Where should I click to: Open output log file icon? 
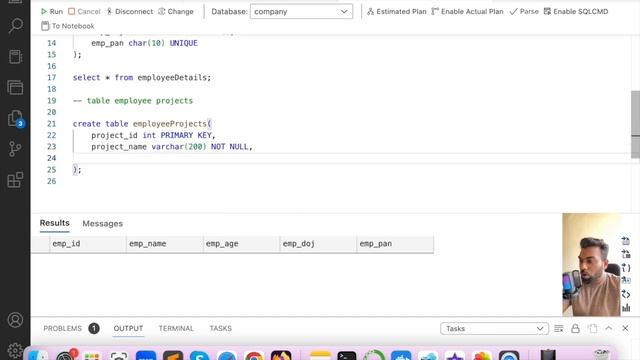click(x=593, y=329)
